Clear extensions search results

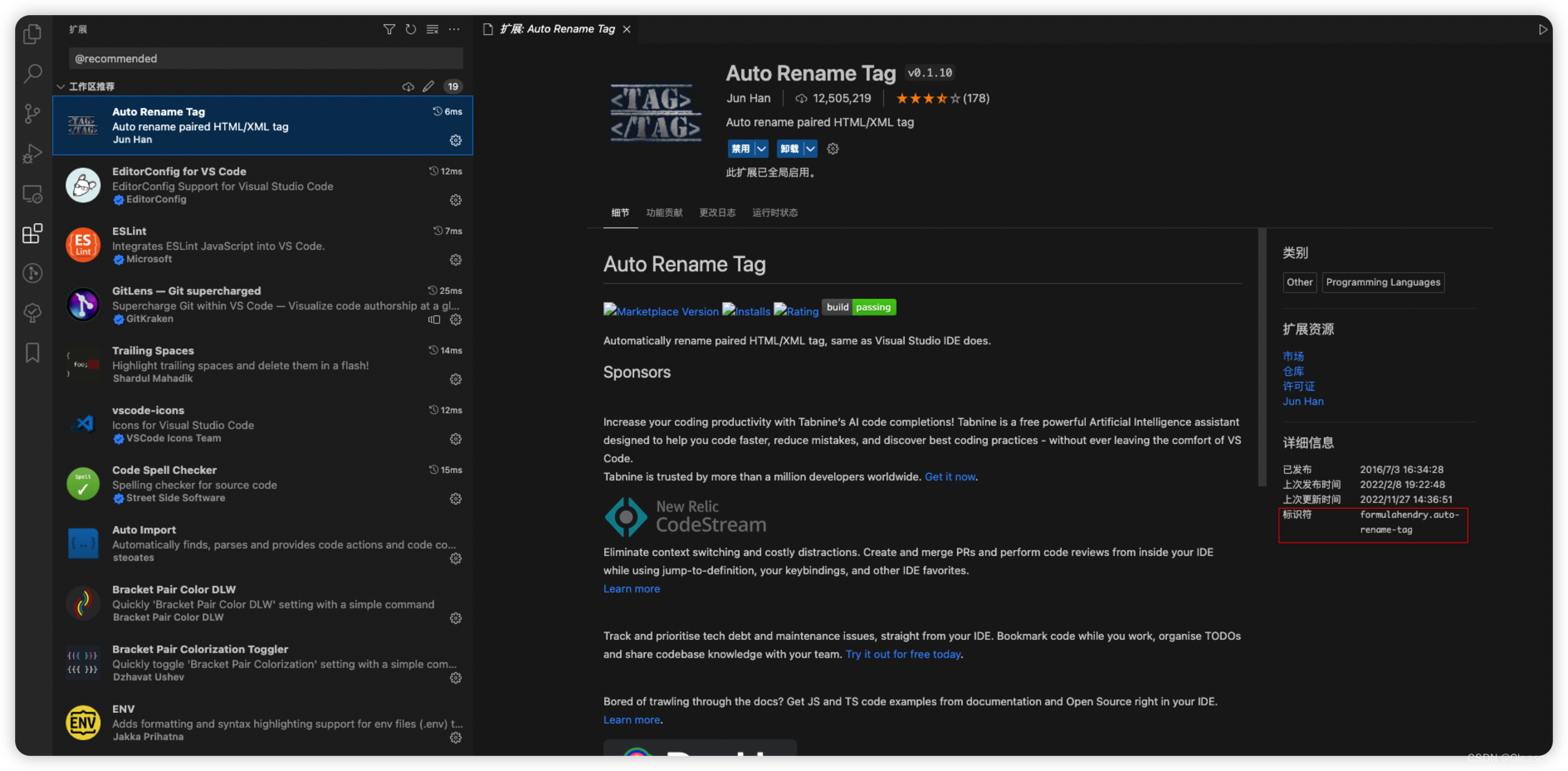click(432, 29)
